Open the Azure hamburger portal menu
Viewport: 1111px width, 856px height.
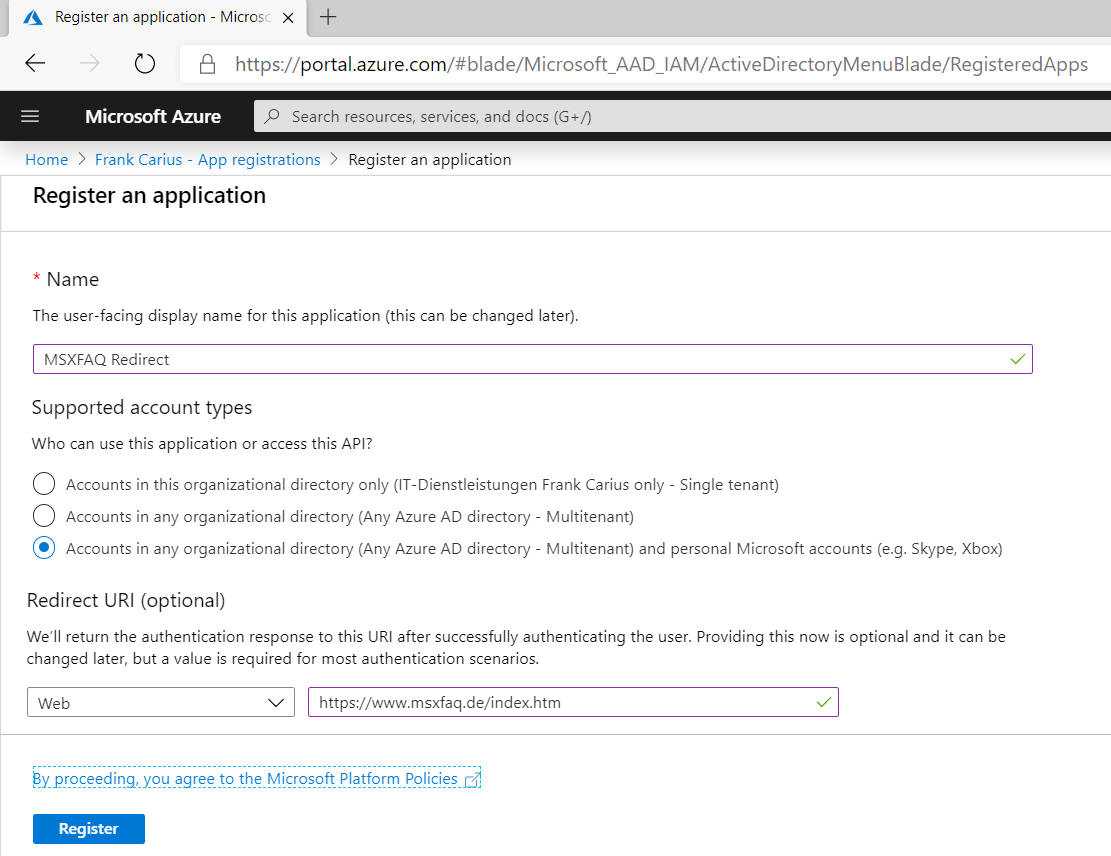point(30,116)
